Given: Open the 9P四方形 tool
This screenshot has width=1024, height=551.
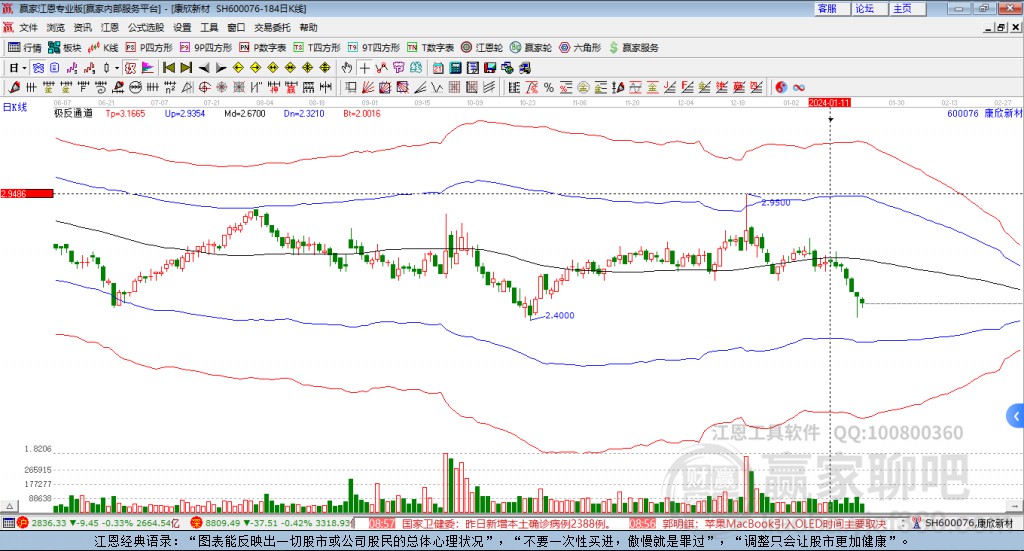Looking at the screenshot, I should (206, 48).
